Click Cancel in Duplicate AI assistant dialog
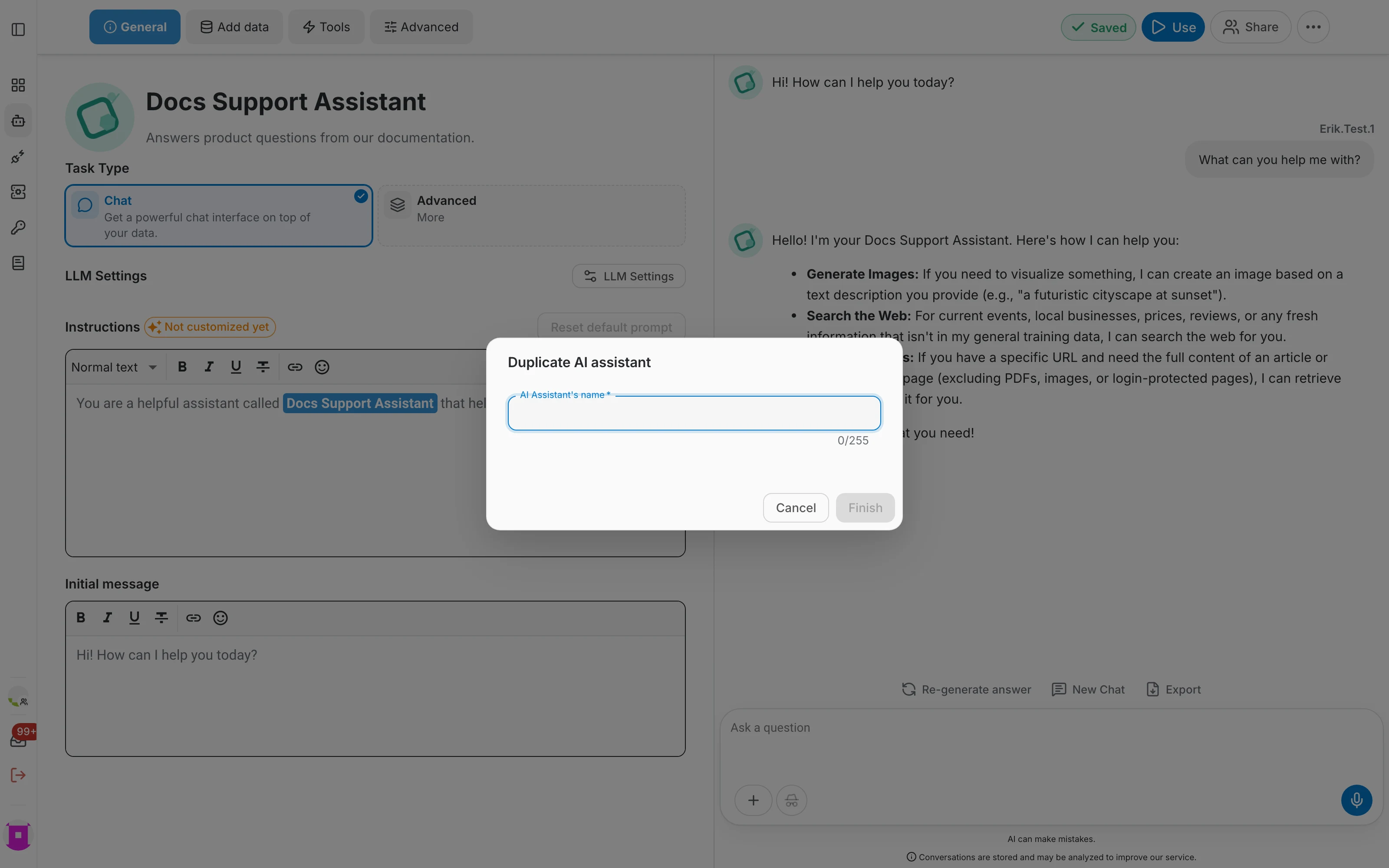Screen dimensions: 1389x868 tap(796, 507)
